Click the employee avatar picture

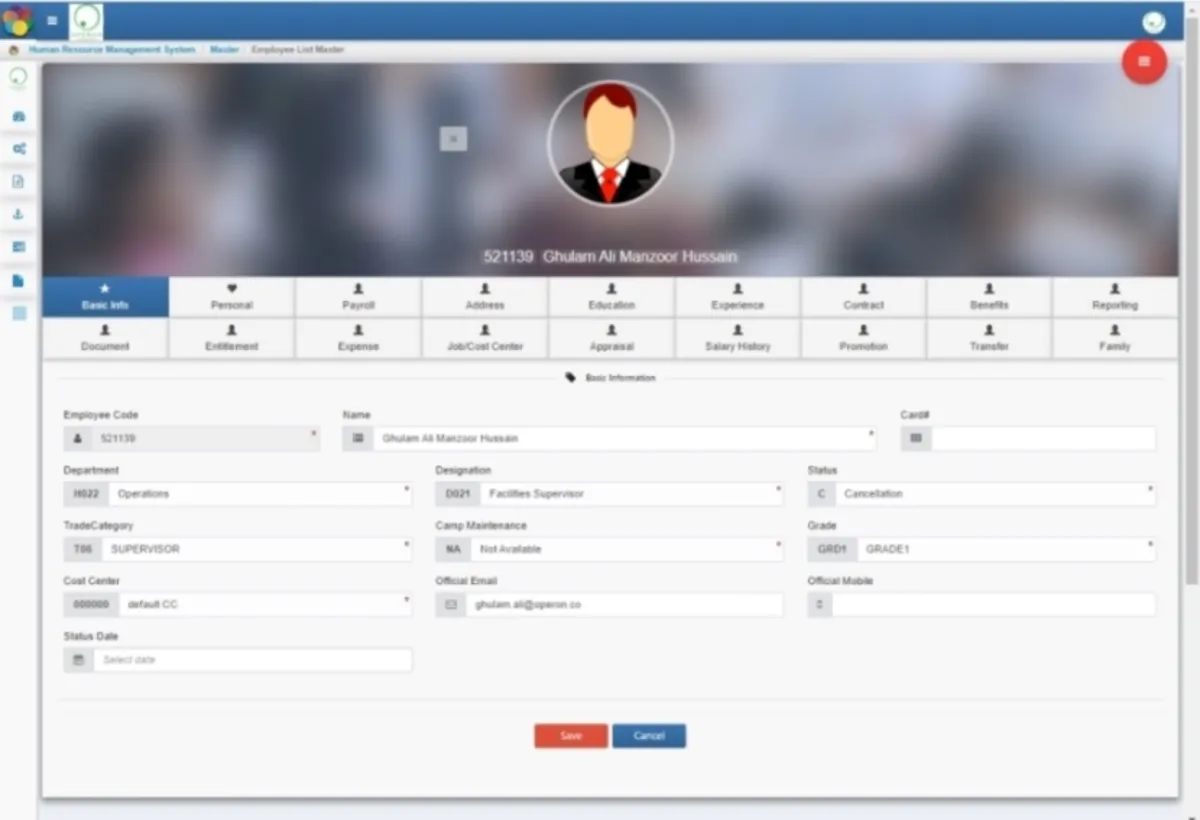610,143
